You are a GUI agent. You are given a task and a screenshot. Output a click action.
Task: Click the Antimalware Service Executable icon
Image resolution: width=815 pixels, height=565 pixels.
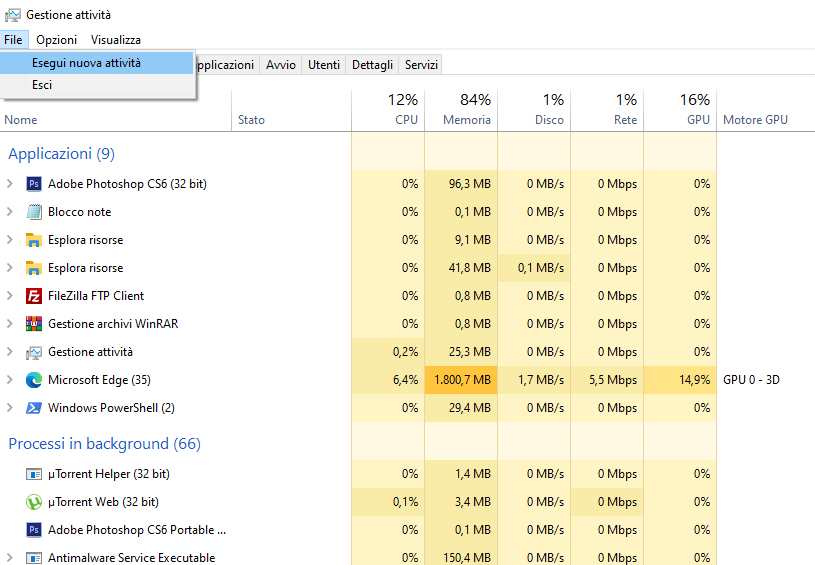pos(34,558)
